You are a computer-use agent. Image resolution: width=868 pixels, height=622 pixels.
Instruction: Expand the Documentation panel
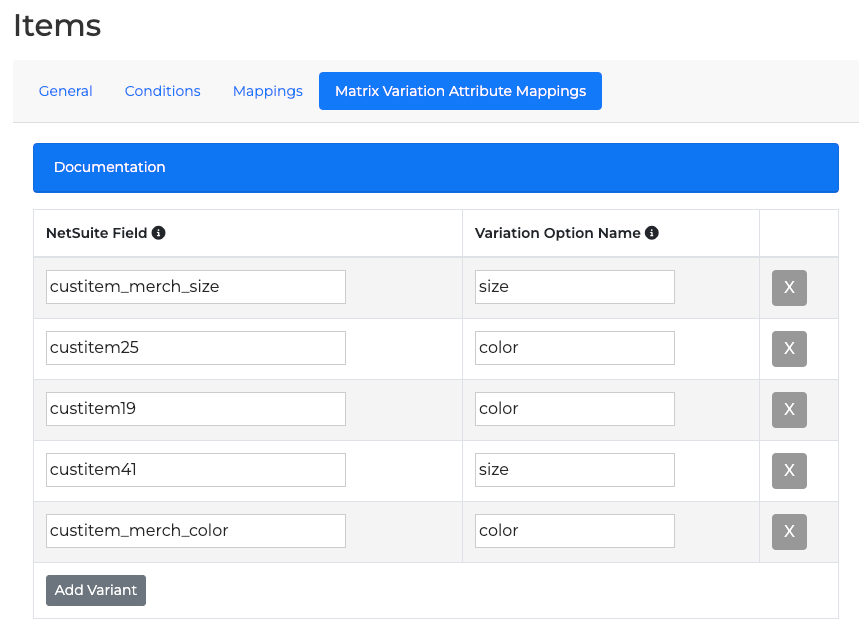(435, 168)
